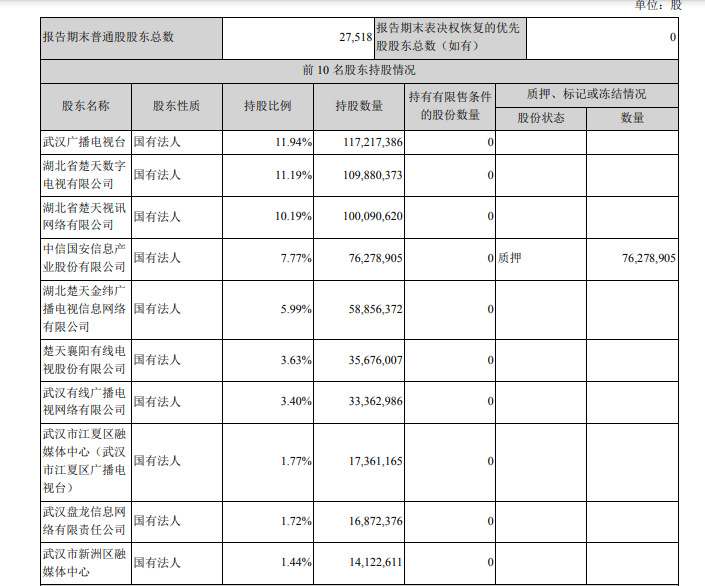705x586 pixels.
Task: Click the 质押、标记或冻结情况 header
Action: coord(586,94)
